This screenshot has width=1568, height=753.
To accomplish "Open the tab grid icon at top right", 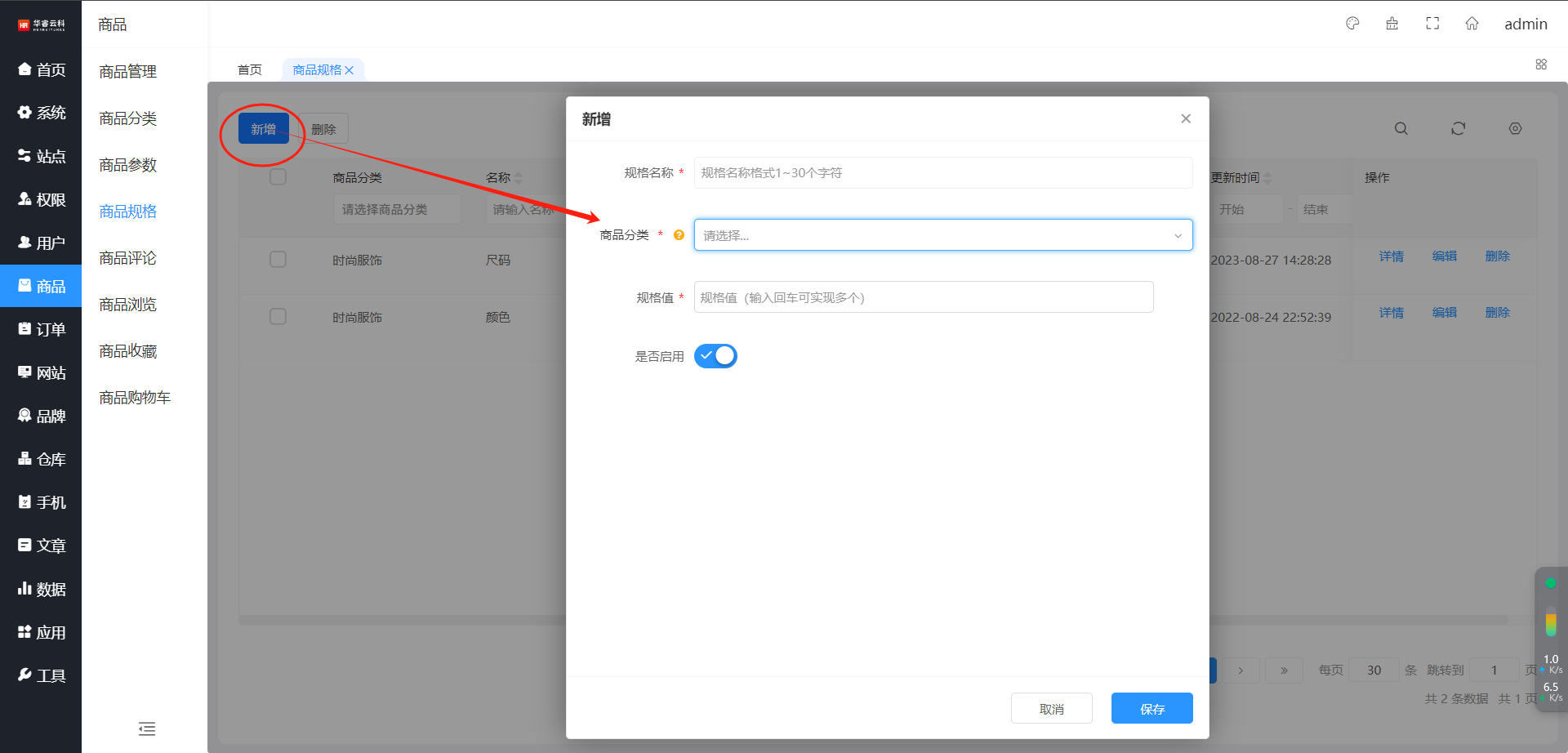I will pyautogui.click(x=1541, y=65).
